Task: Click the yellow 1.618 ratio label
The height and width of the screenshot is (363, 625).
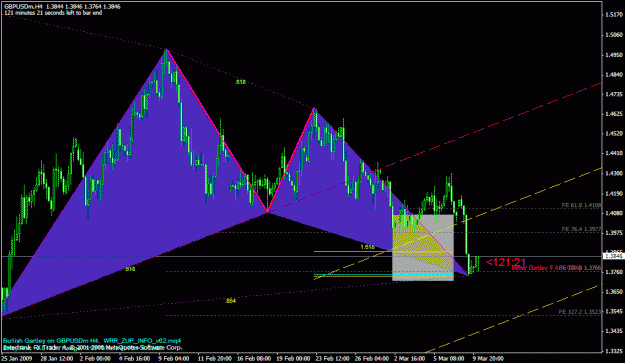Action: pyautogui.click(x=368, y=247)
